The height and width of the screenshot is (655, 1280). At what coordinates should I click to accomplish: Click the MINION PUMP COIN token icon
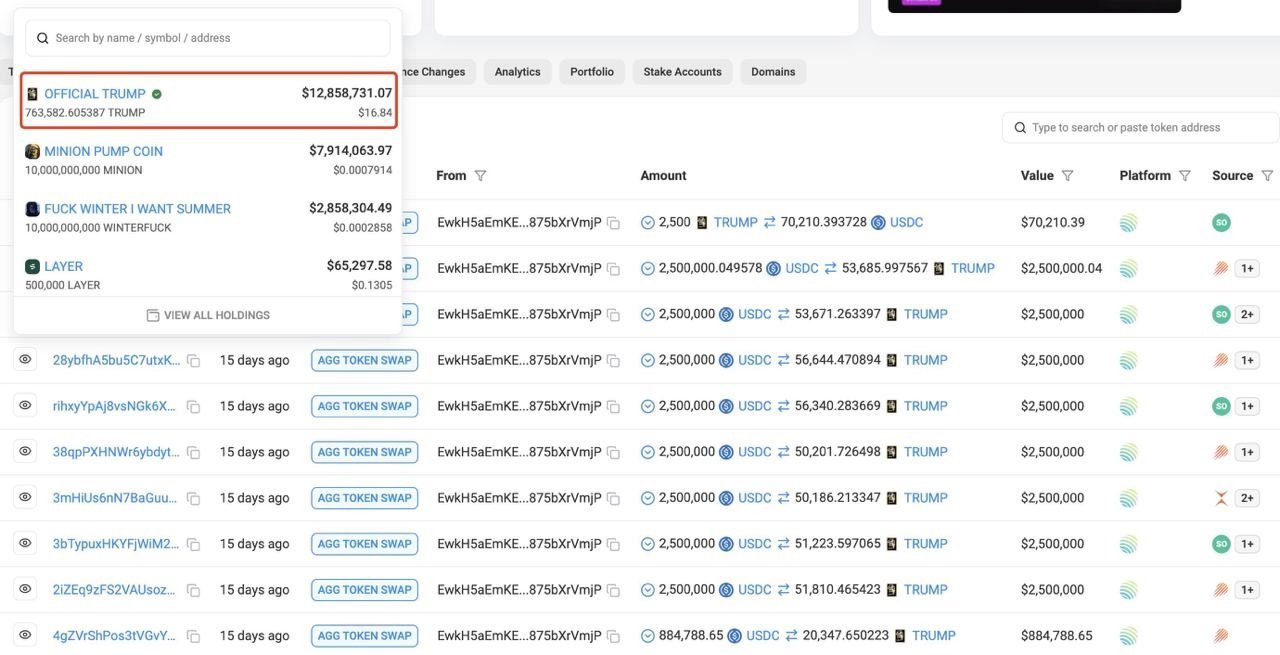pyautogui.click(x=33, y=151)
